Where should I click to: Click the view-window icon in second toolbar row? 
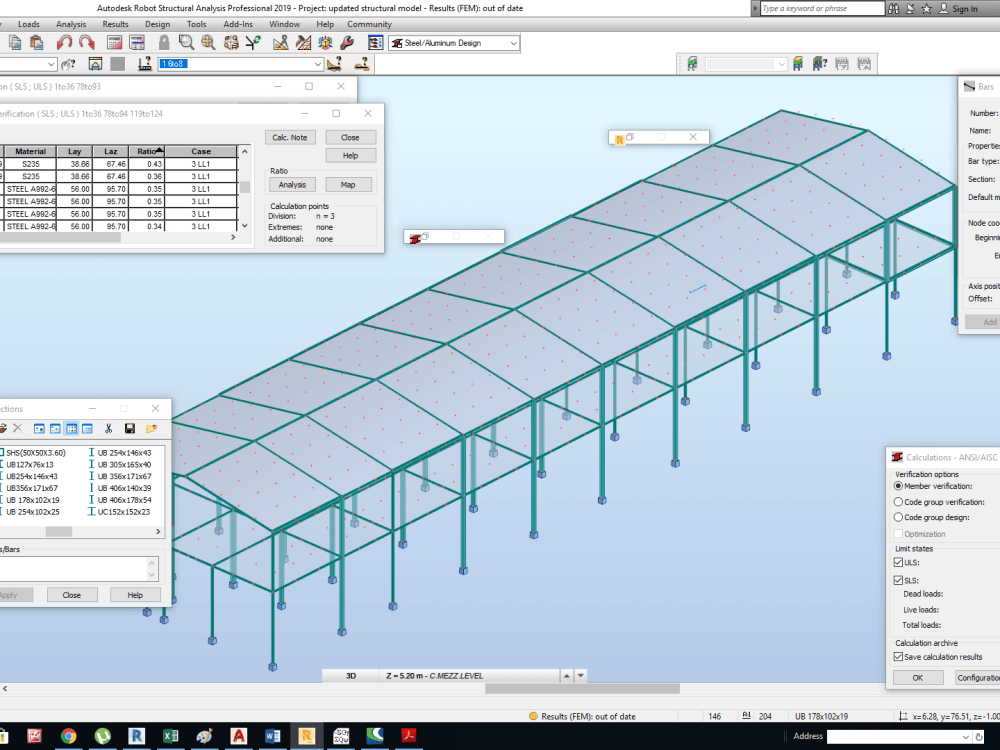point(95,64)
